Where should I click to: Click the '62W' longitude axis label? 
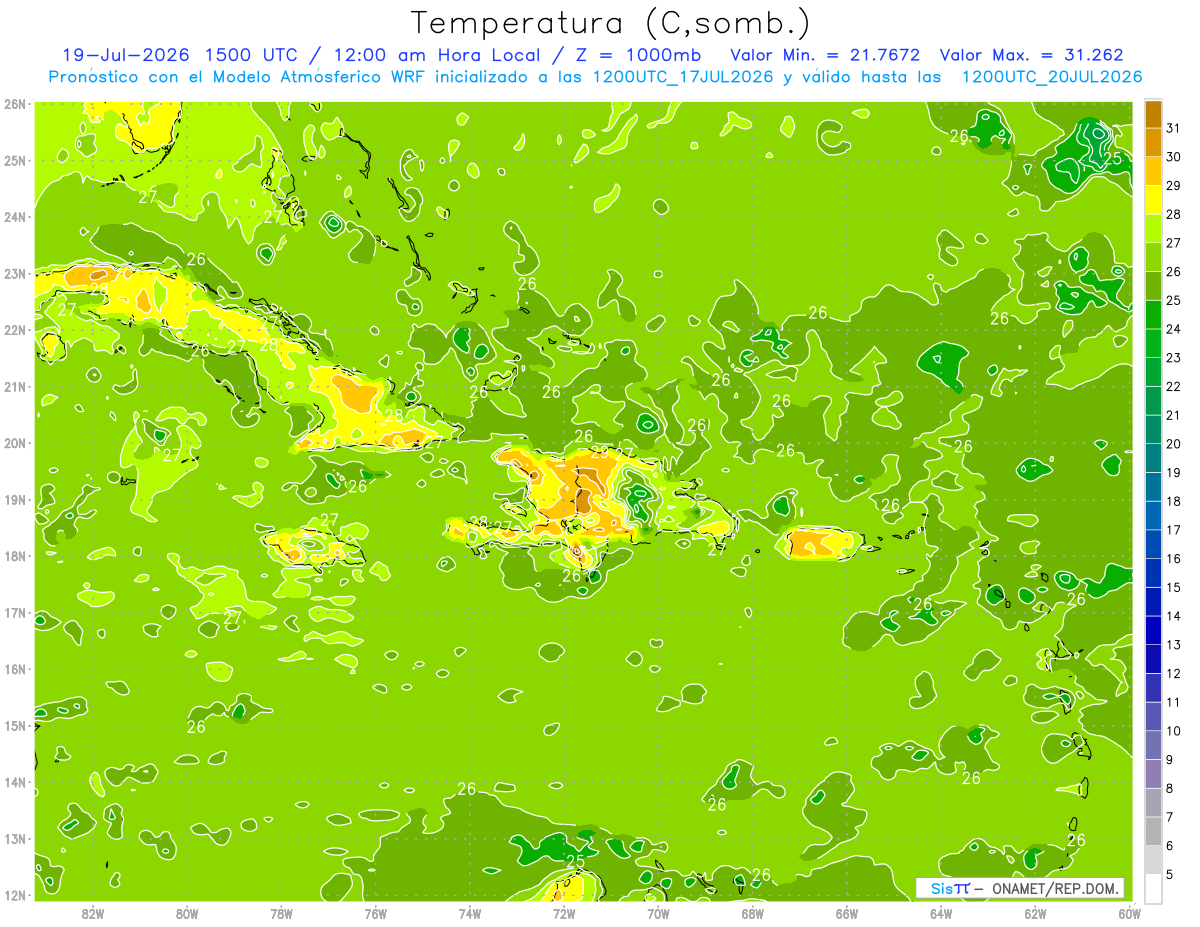1035,913
